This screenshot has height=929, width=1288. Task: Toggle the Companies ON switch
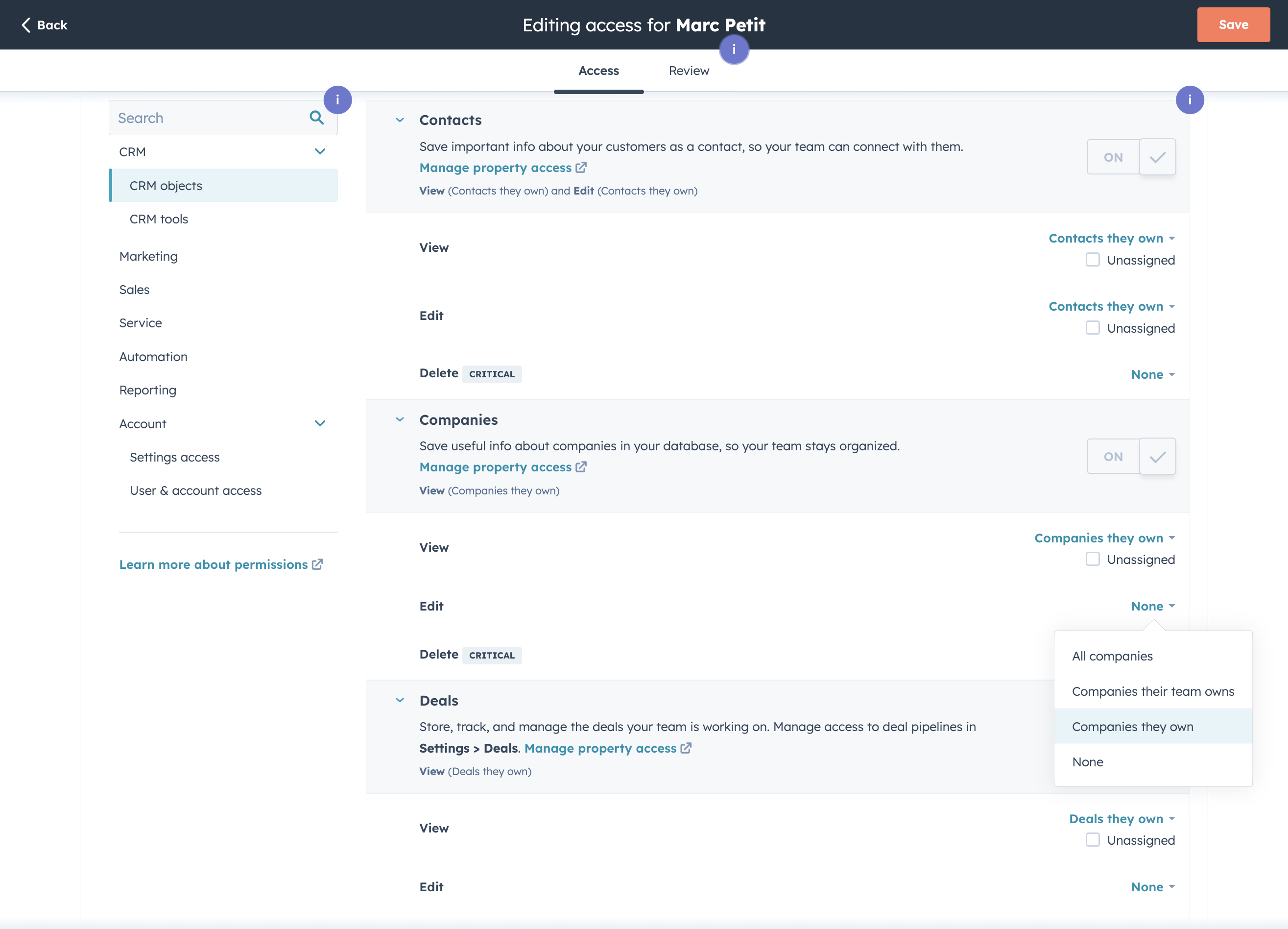point(1131,456)
